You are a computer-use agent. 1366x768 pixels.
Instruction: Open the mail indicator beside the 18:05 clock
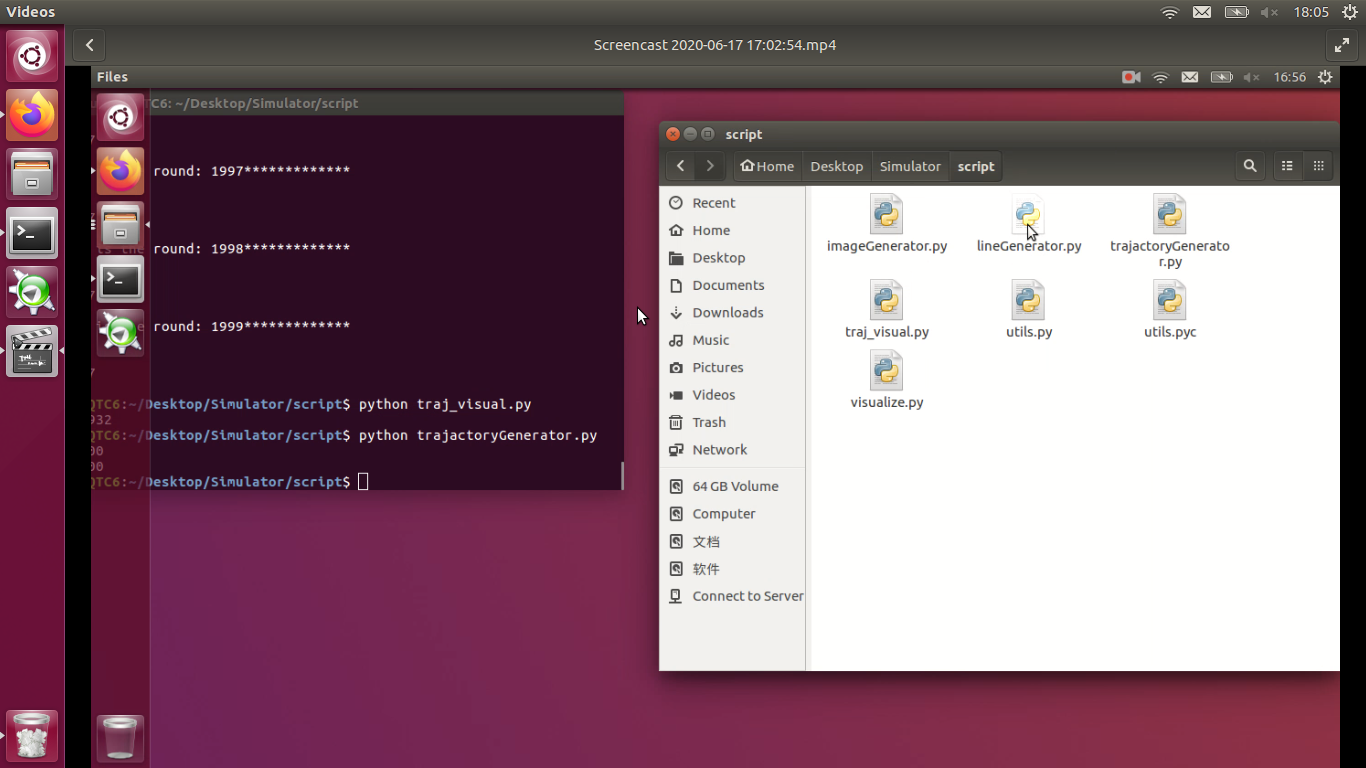(1202, 12)
